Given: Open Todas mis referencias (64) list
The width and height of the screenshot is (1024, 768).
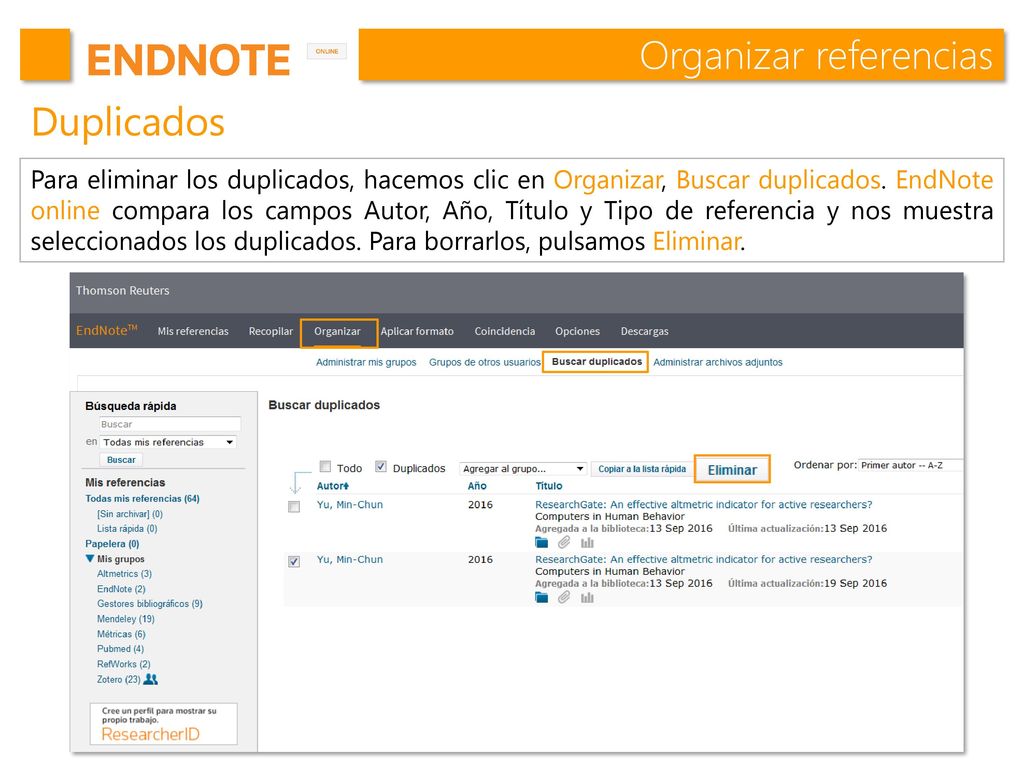Looking at the screenshot, I should pos(142,498).
